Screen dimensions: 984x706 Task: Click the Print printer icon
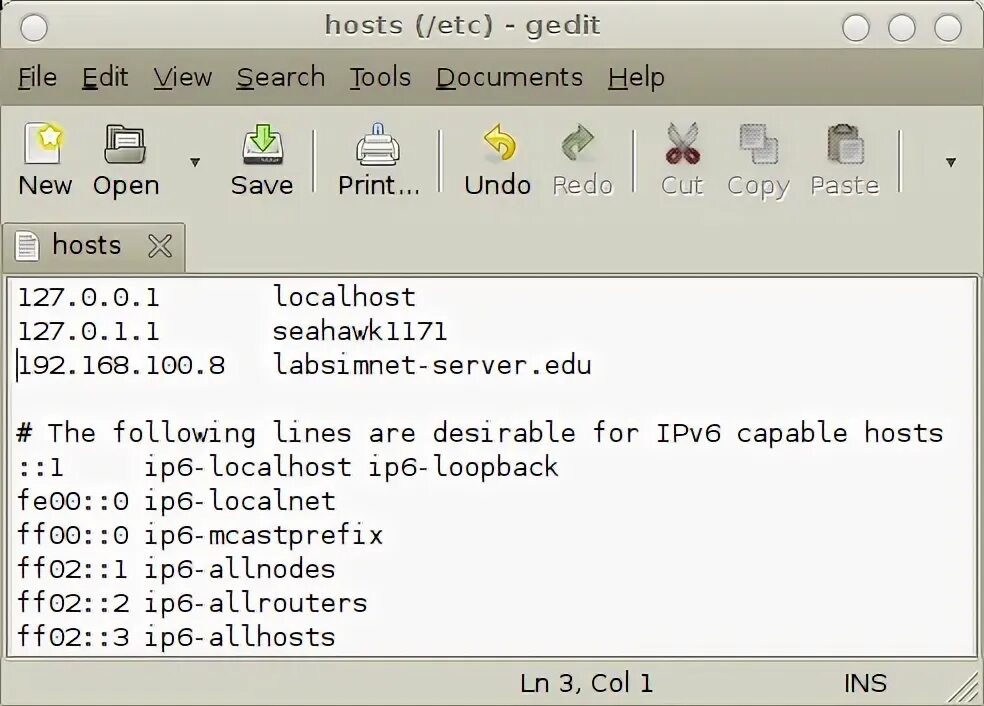378,144
